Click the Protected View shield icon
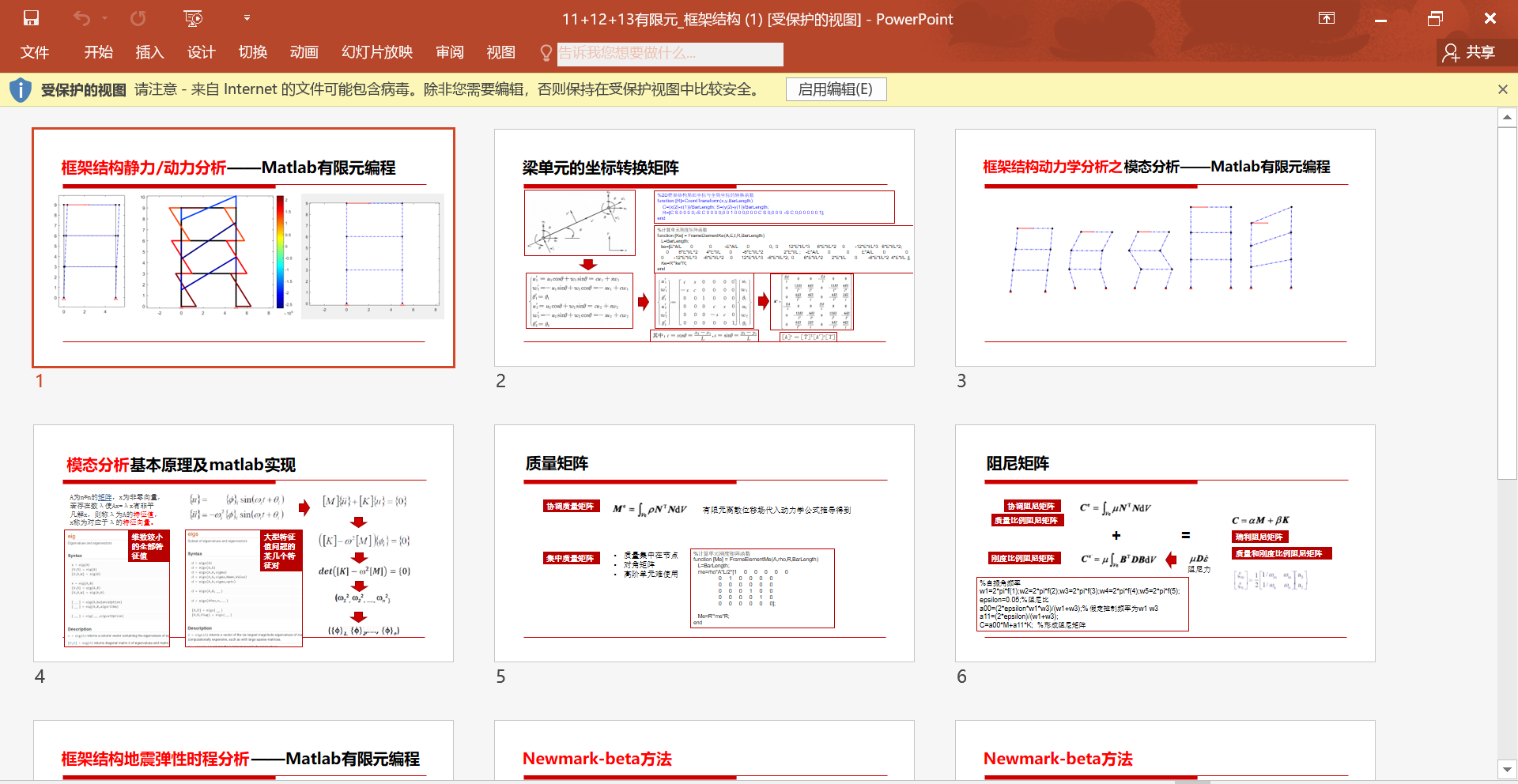 (21, 90)
